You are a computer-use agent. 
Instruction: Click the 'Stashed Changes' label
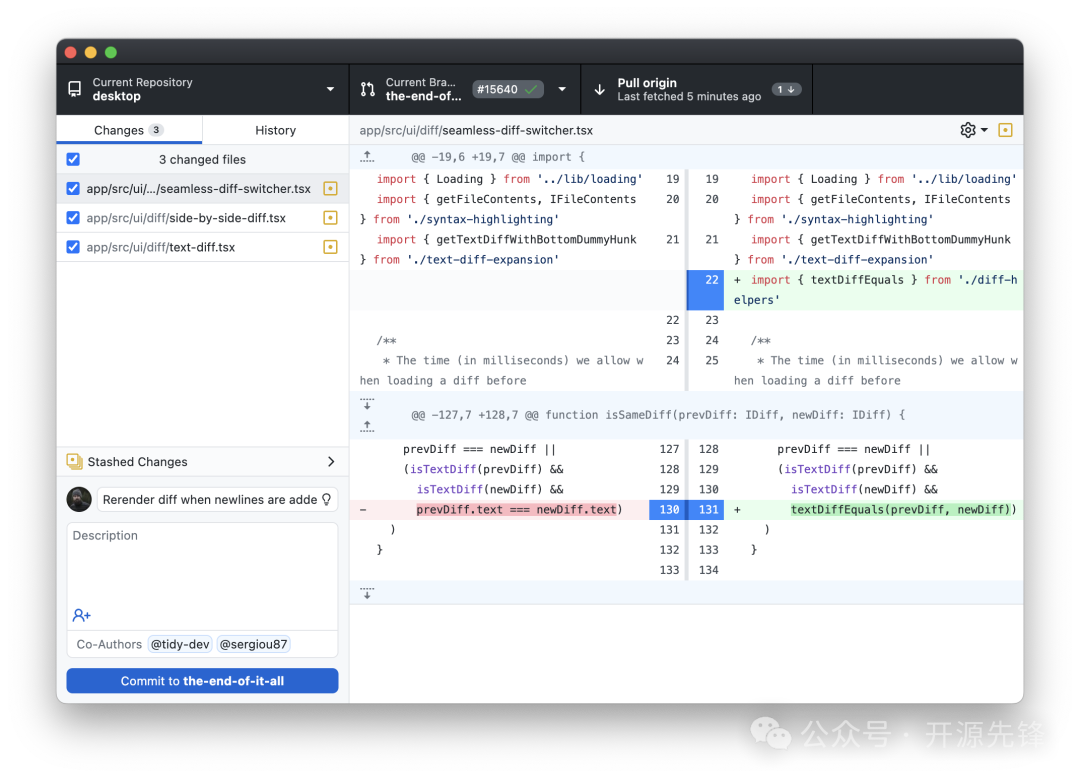(x=137, y=461)
